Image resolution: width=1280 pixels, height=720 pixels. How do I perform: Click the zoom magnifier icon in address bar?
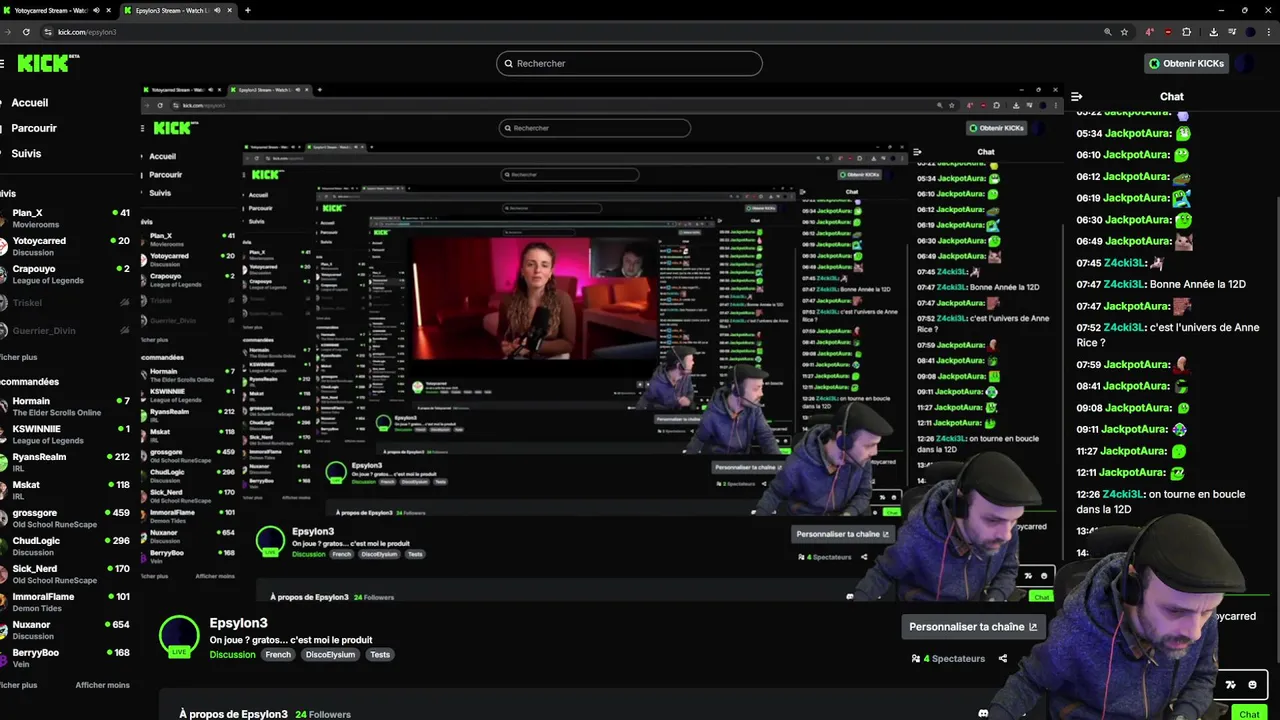pyautogui.click(x=1107, y=32)
